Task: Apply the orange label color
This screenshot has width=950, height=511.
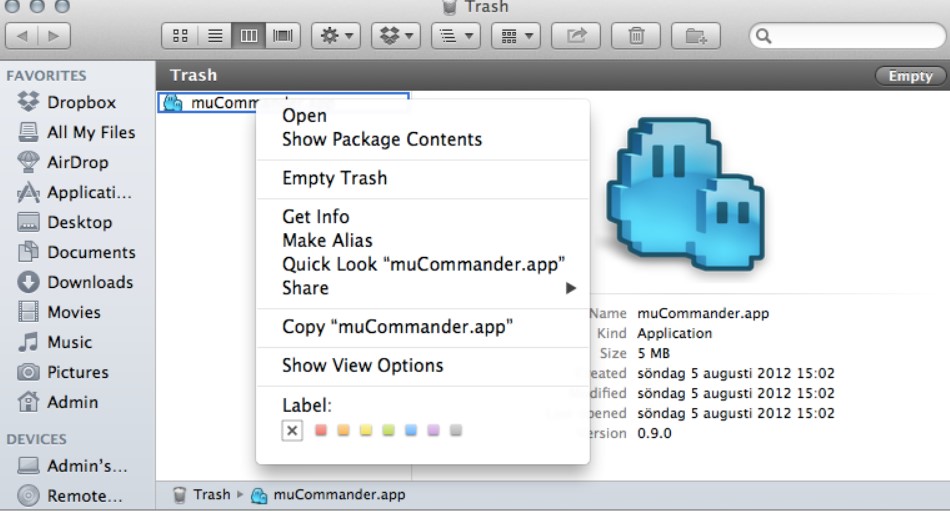Action: (344, 430)
